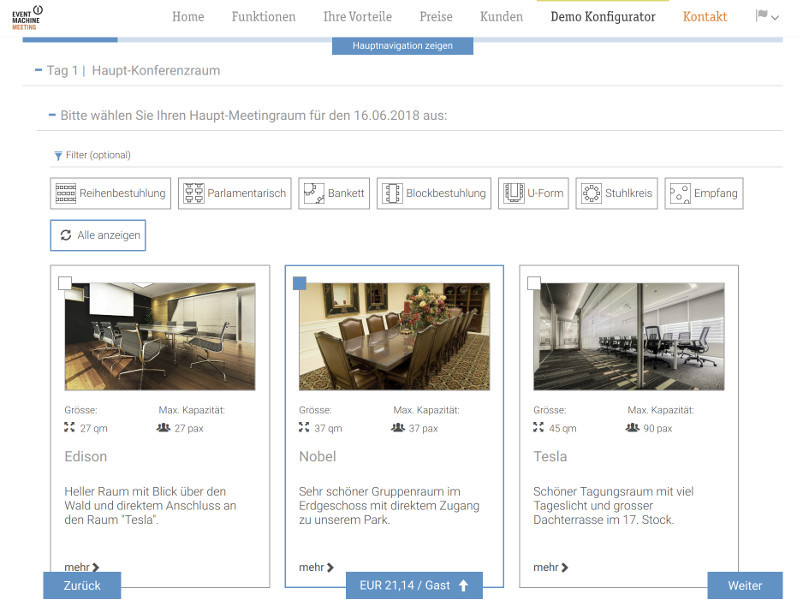Uncheck the Nobel room checkbox
The width and height of the screenshot is (800, 600).
[300, 283]
